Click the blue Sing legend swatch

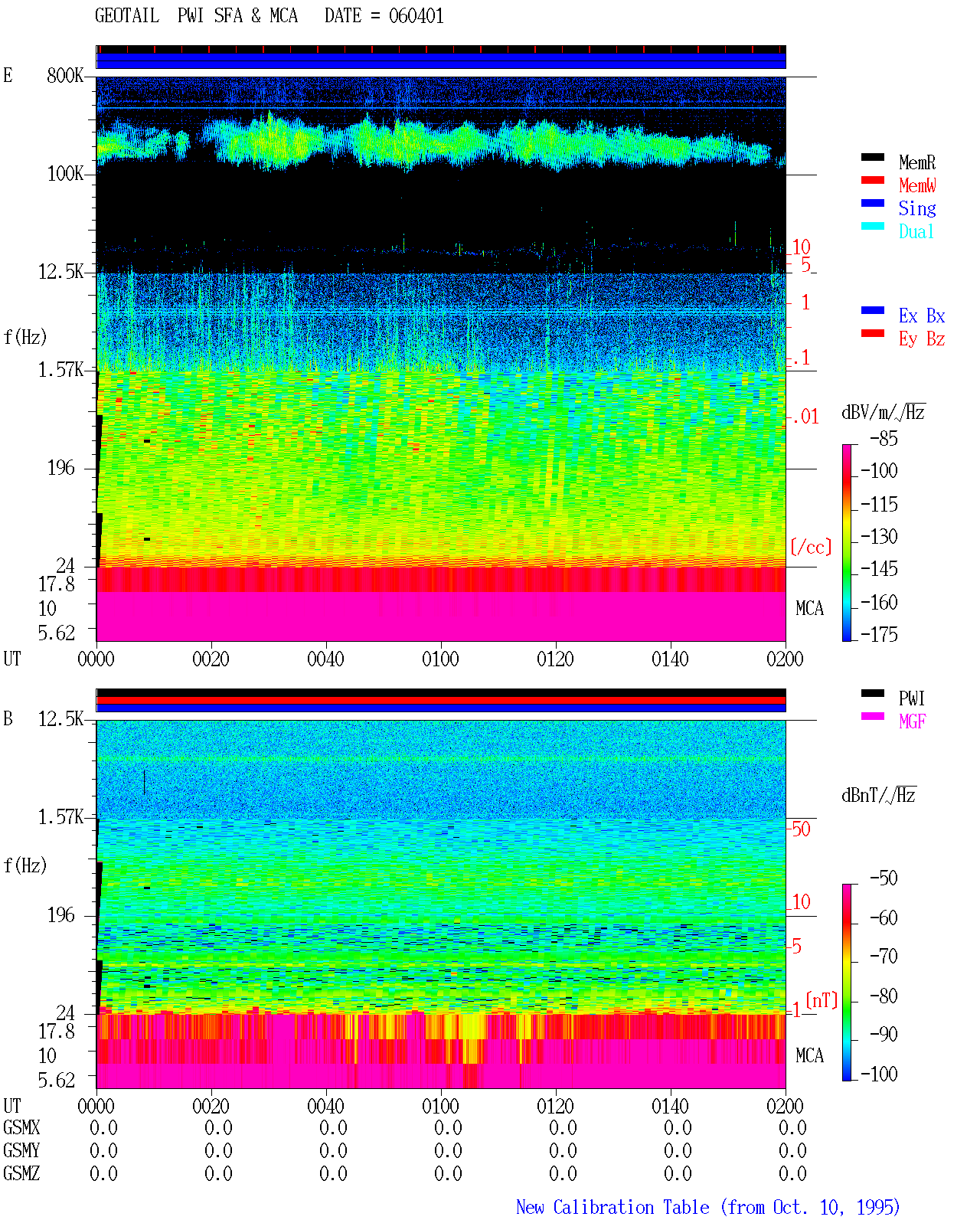tap(873, 204)
